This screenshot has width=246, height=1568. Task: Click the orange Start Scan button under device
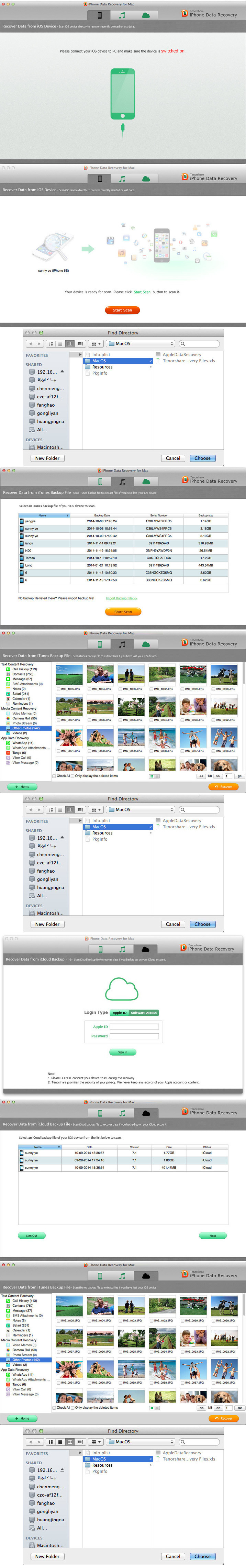tap(122, 310)
